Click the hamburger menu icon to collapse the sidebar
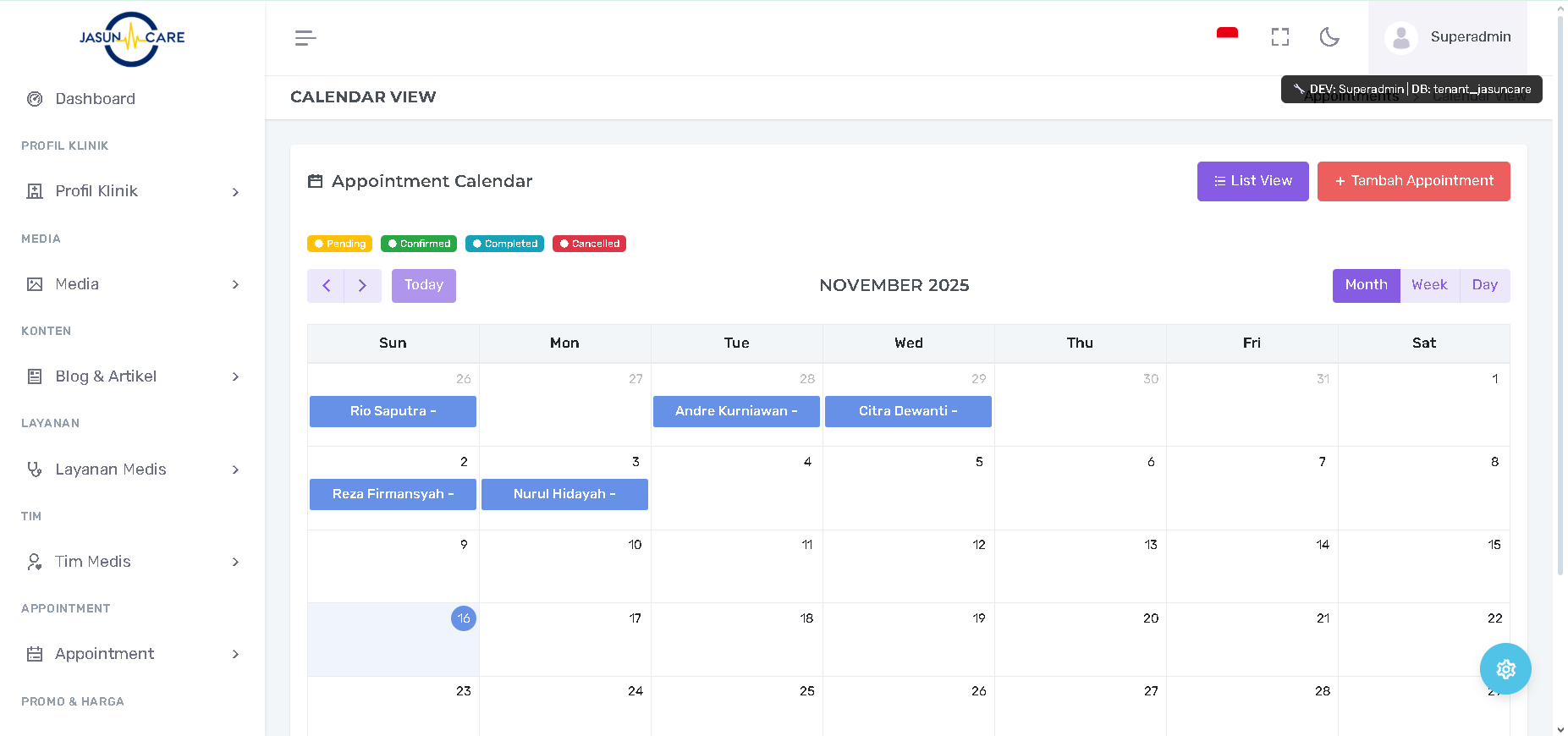Viewport: 1568px width, 736px height. tap(305, 38)
